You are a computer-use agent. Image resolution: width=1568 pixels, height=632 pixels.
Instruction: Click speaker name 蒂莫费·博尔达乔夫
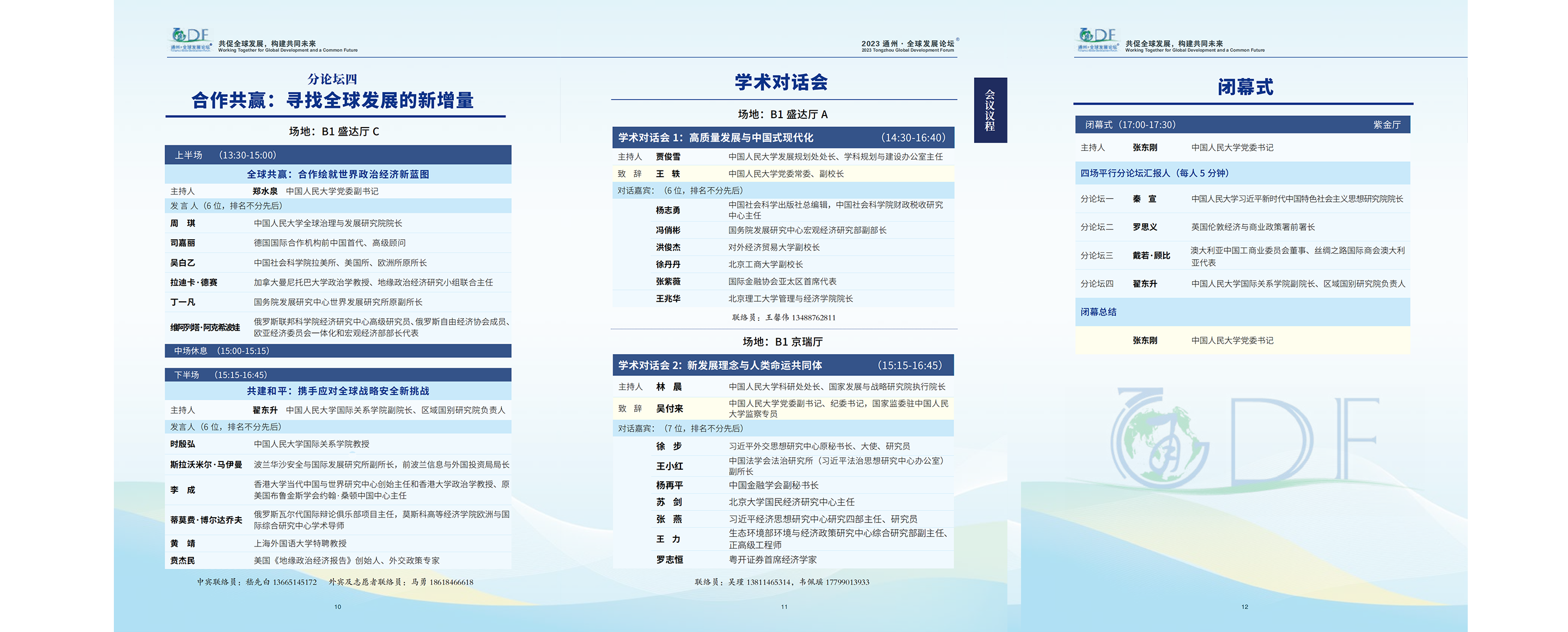(x=206, y=520)
